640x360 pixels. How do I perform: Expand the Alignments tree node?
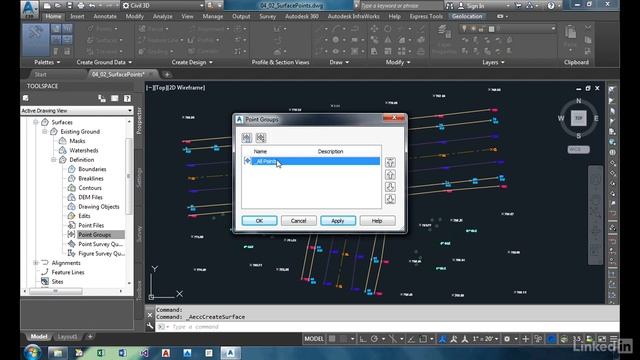36,263
